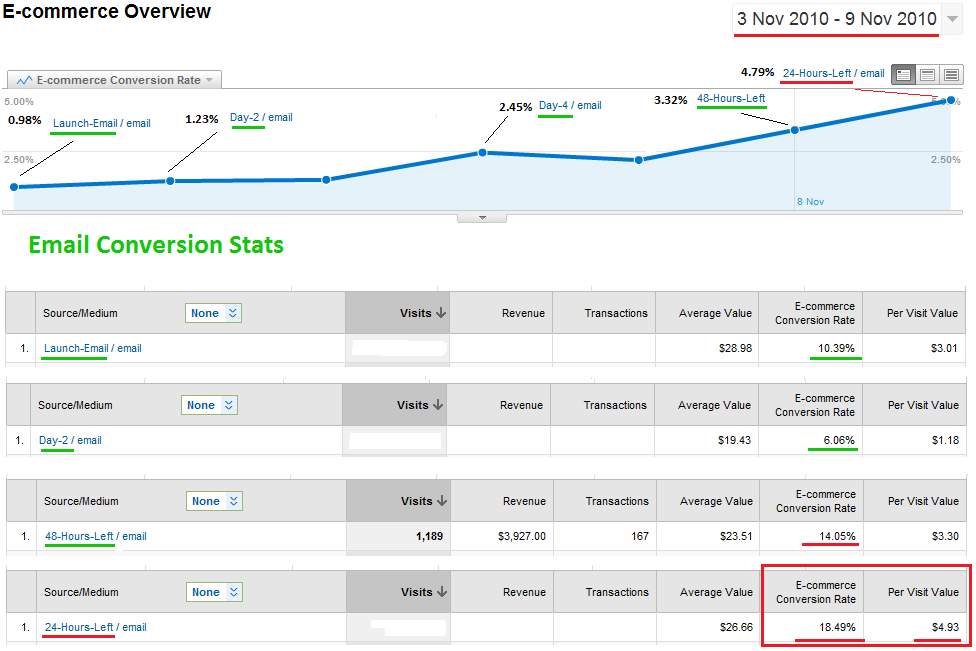Screen dimensions: 976x651
Task: Click the Day-4 / email chart annotation link
Action: (570, 105)
